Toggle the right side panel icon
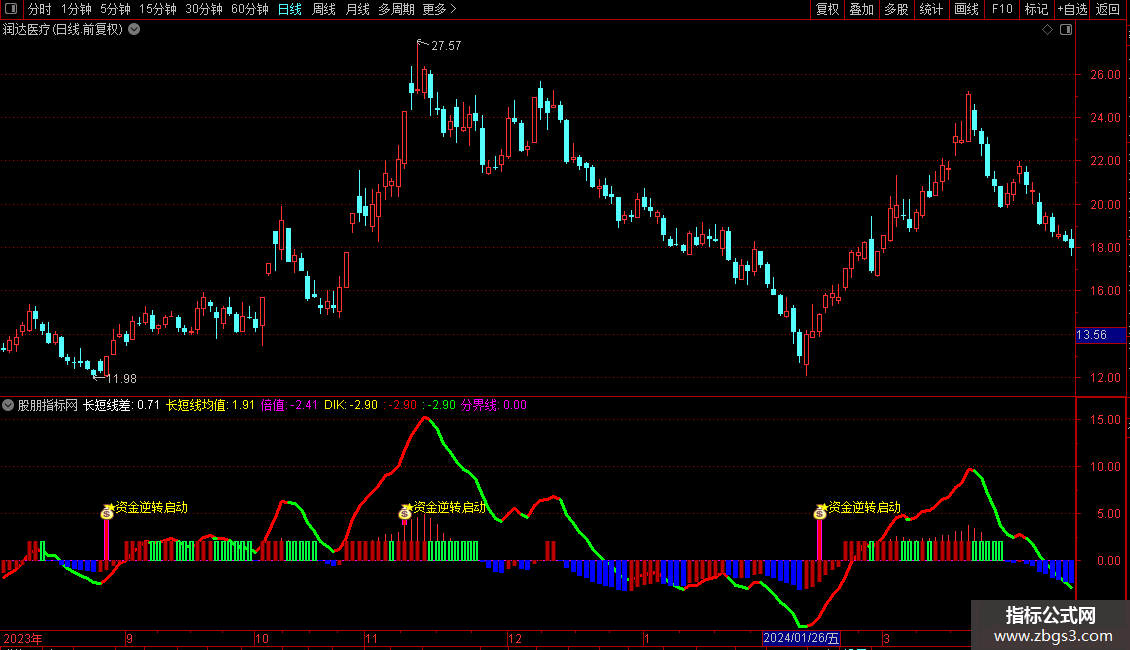Screen dimensions: 1130x650 [1066, 30]
